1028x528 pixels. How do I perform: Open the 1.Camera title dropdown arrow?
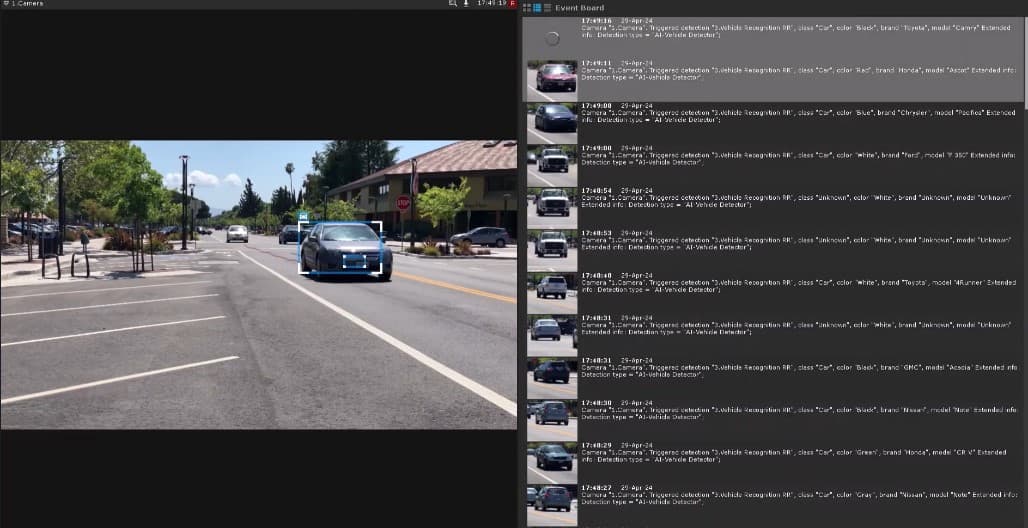(x=6, y=3)
